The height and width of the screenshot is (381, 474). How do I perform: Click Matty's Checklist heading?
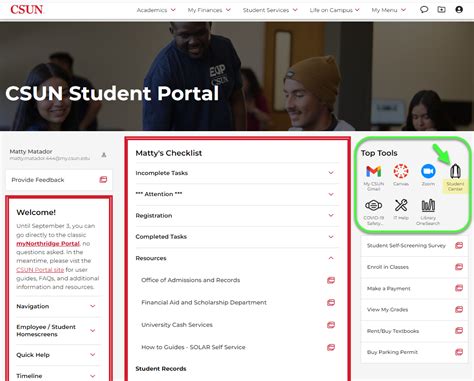169,153
